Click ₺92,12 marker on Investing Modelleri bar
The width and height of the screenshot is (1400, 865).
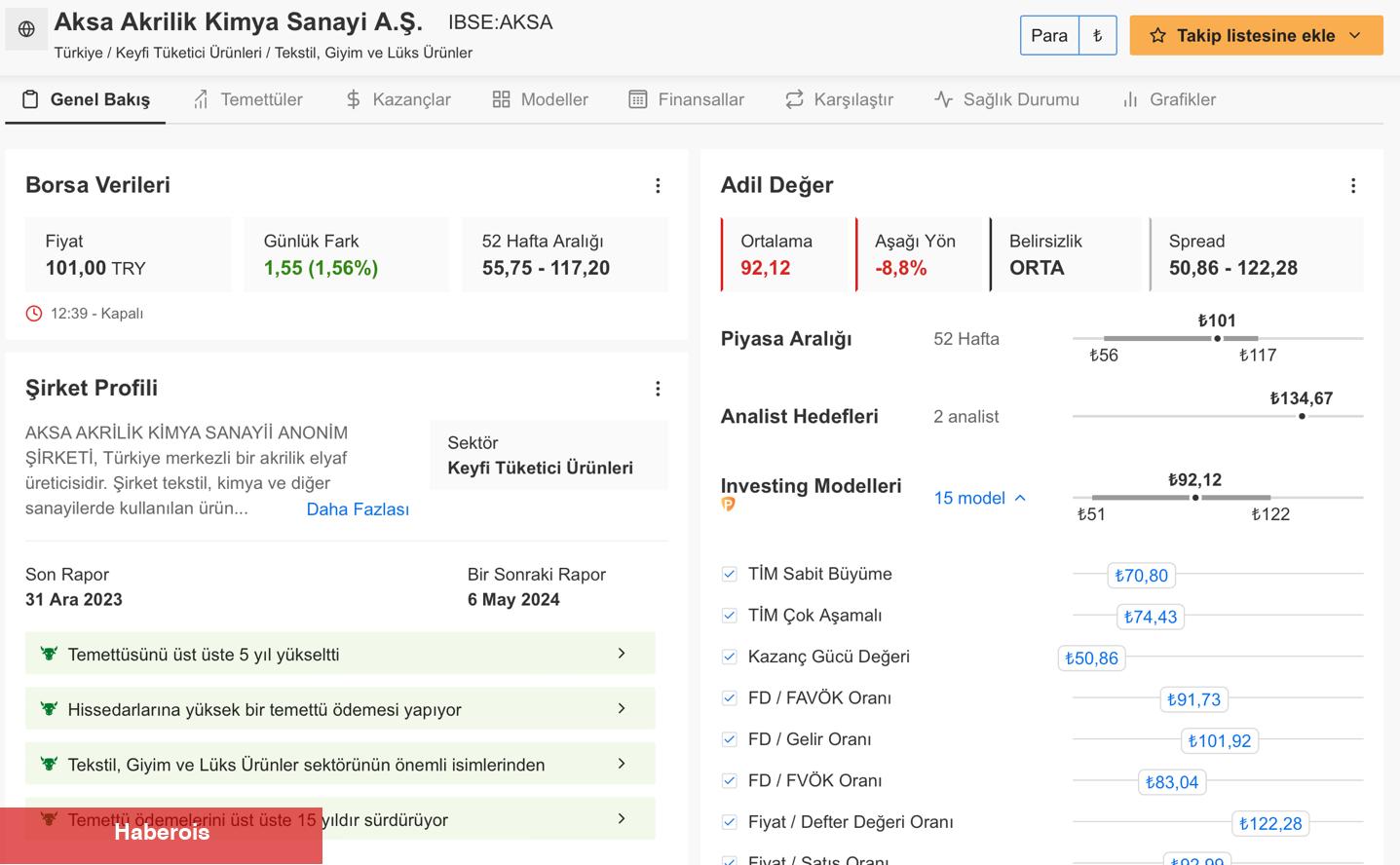coord(1195,498)
